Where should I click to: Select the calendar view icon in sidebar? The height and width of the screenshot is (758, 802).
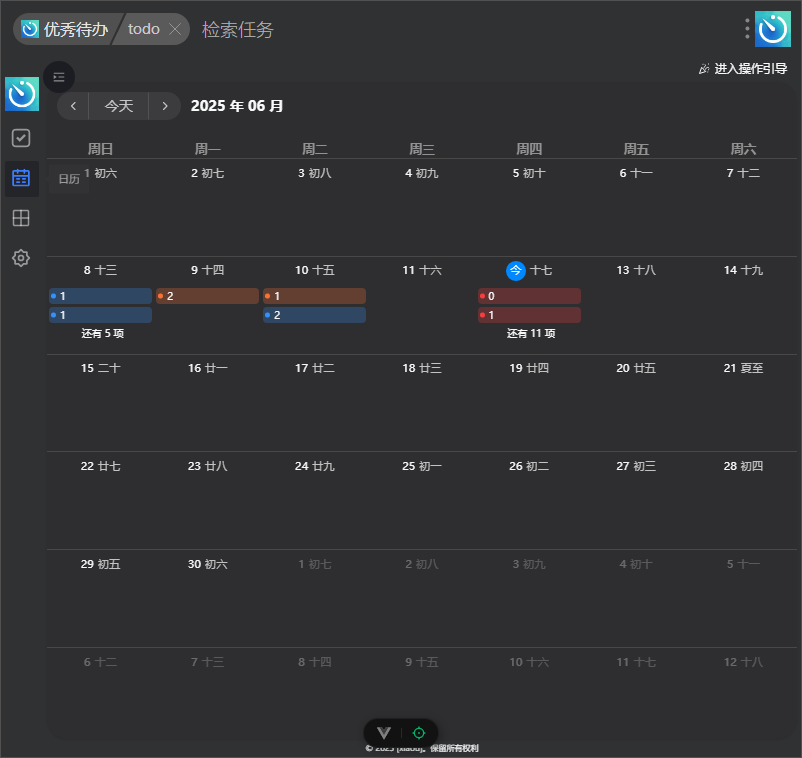point(21,178)
